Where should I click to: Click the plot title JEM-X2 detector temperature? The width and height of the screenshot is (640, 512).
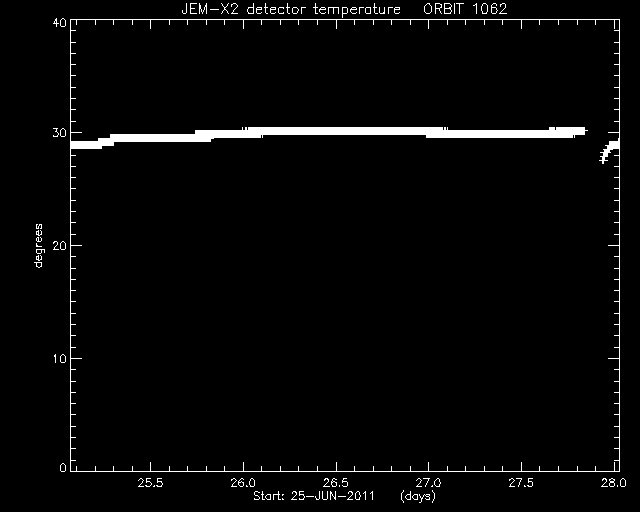point(291,9)
